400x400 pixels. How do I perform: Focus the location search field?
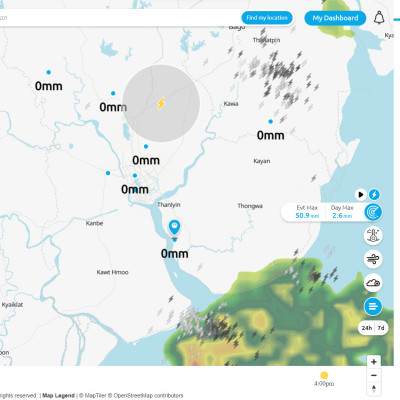click(x=118, y=17)
